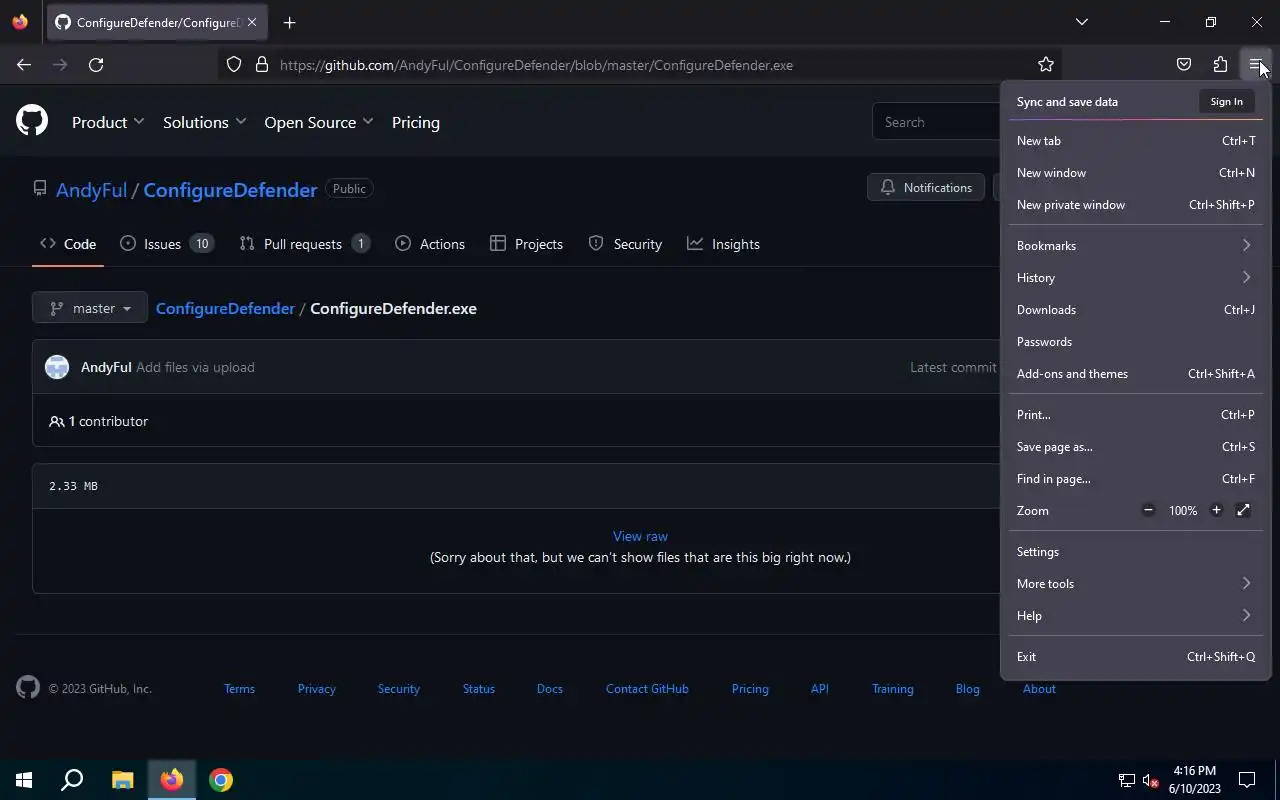The width and height of the screenshot is (1280, 800).
Task: Expand the Help submenu
Action: pos(1135,615)
